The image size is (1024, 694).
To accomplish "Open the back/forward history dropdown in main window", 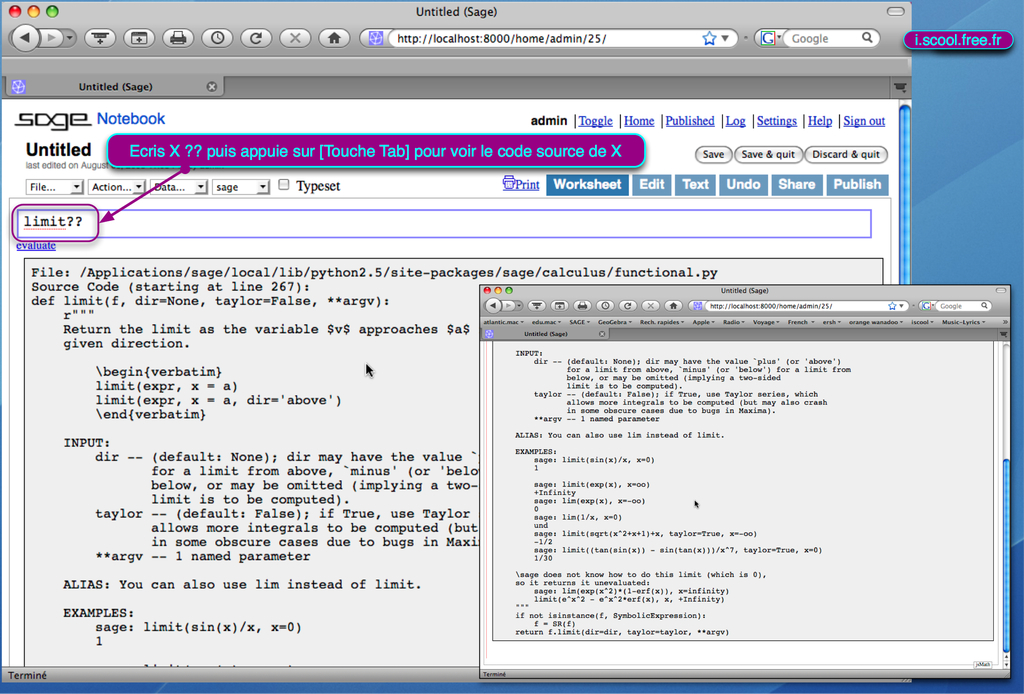I will click(69, 38).
